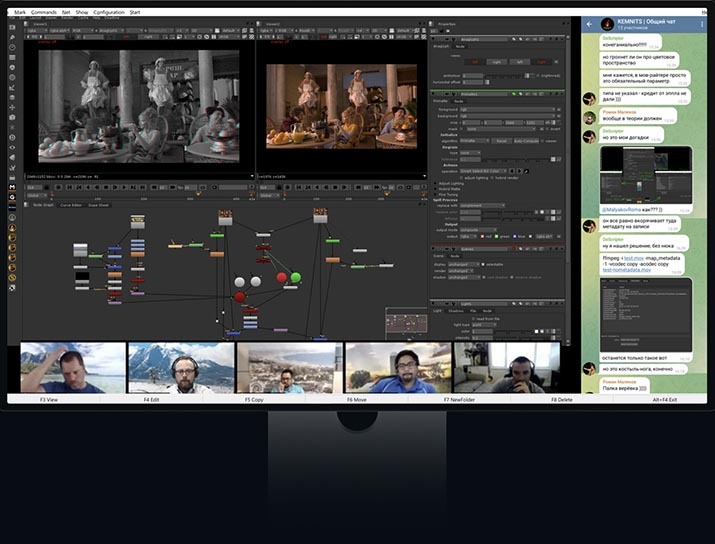Open the Configuration menu
This screenshot has width=715, height=544.
click(109, 12)
